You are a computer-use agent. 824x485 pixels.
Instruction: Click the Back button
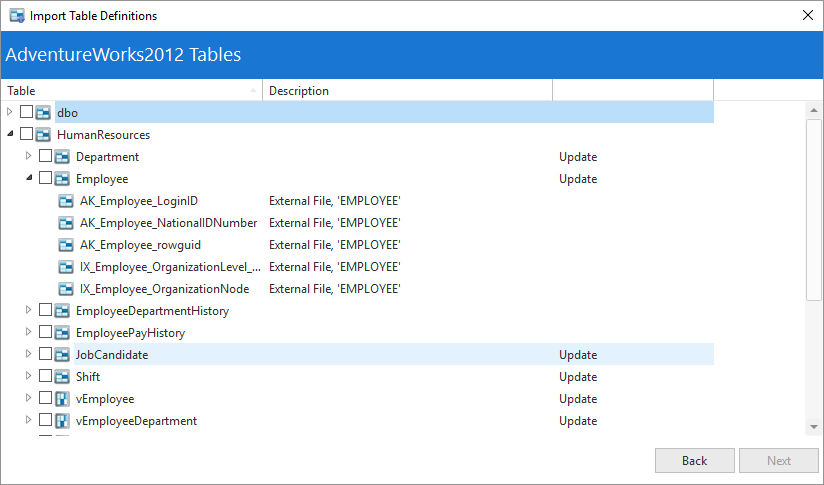pos(694,461)
